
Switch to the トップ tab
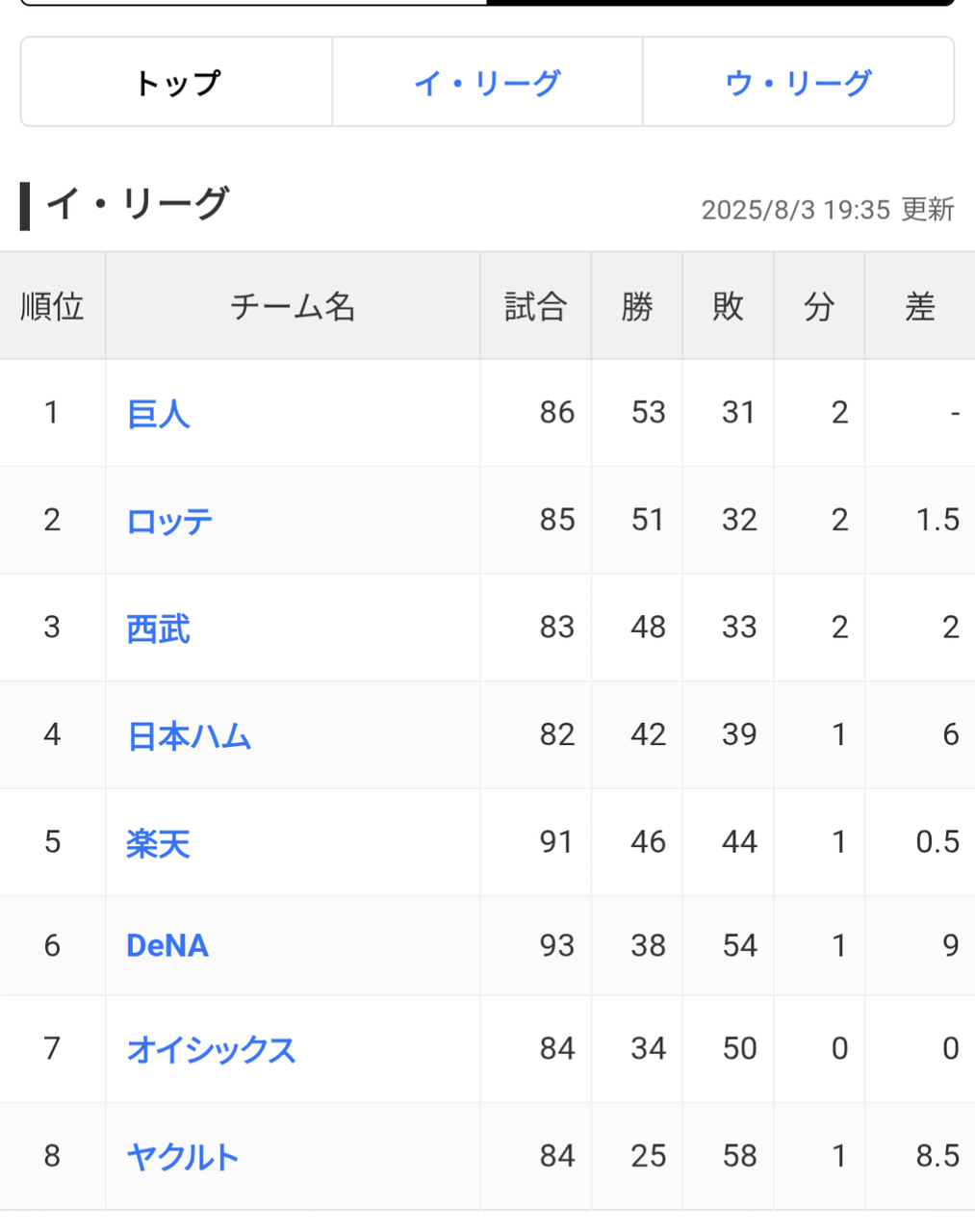[177, 83]
